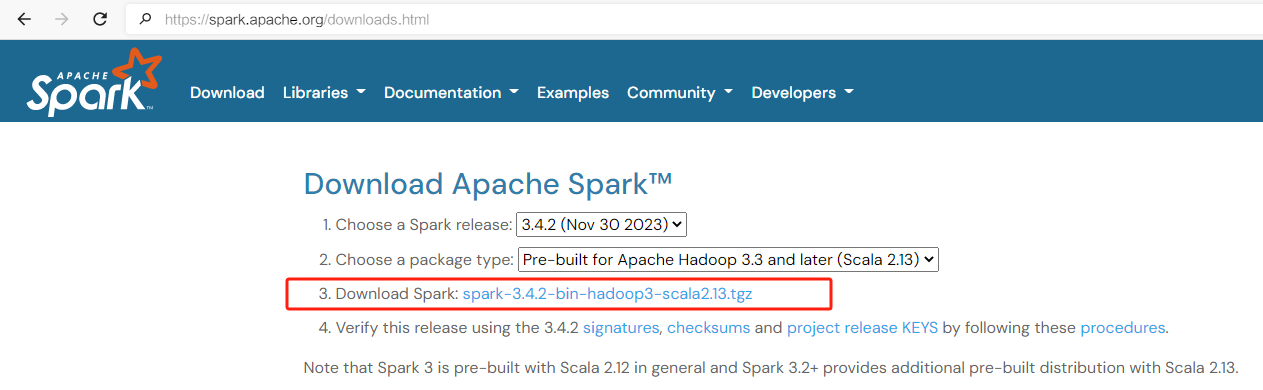This screenshot has height=390, width=1263.
Task: Reload the page with the refresh icon
Action: tap(100, 19)
